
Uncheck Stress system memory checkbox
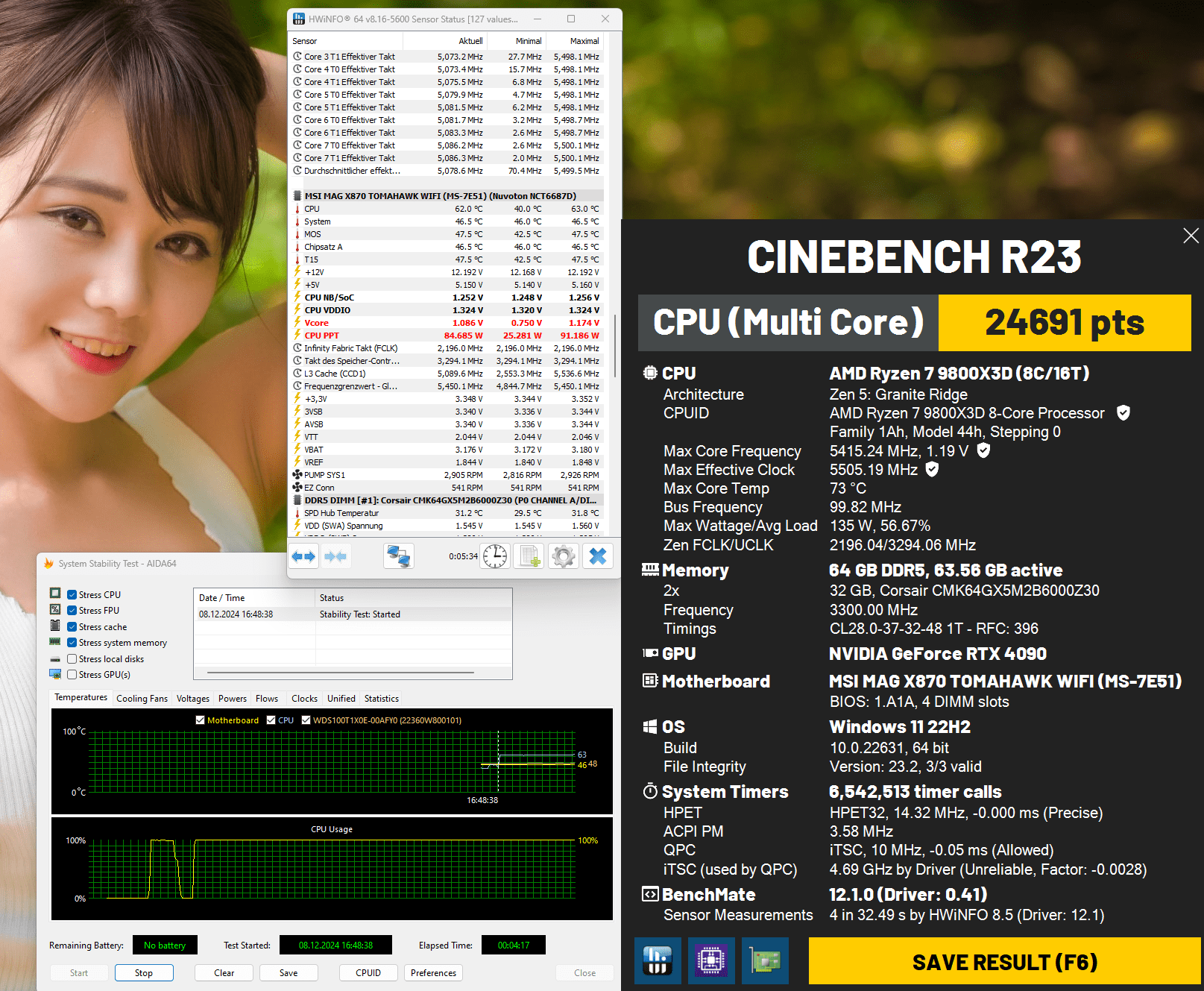tap(72, 643)
